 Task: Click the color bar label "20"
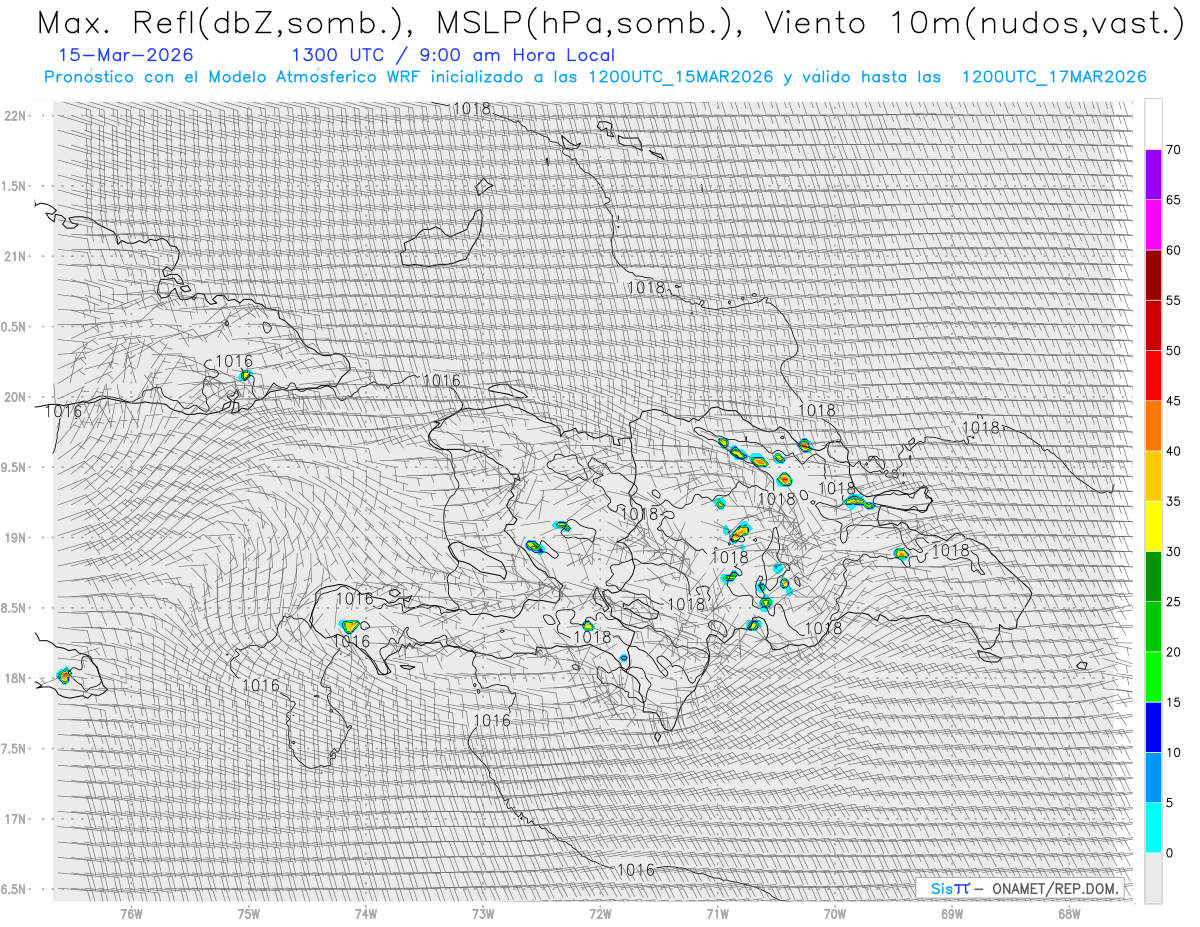click(x=1173, y=652)
